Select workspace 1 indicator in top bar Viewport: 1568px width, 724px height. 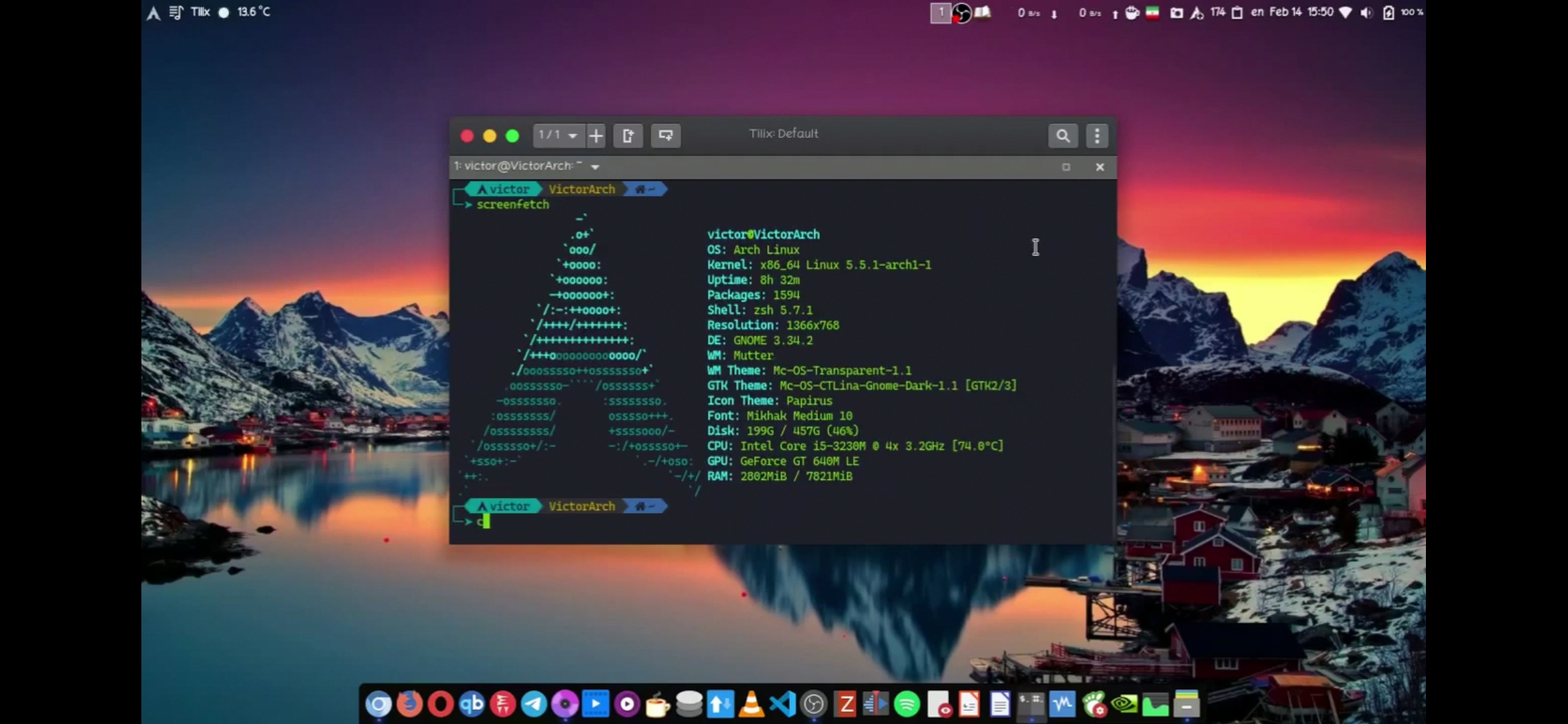point(941,13)
